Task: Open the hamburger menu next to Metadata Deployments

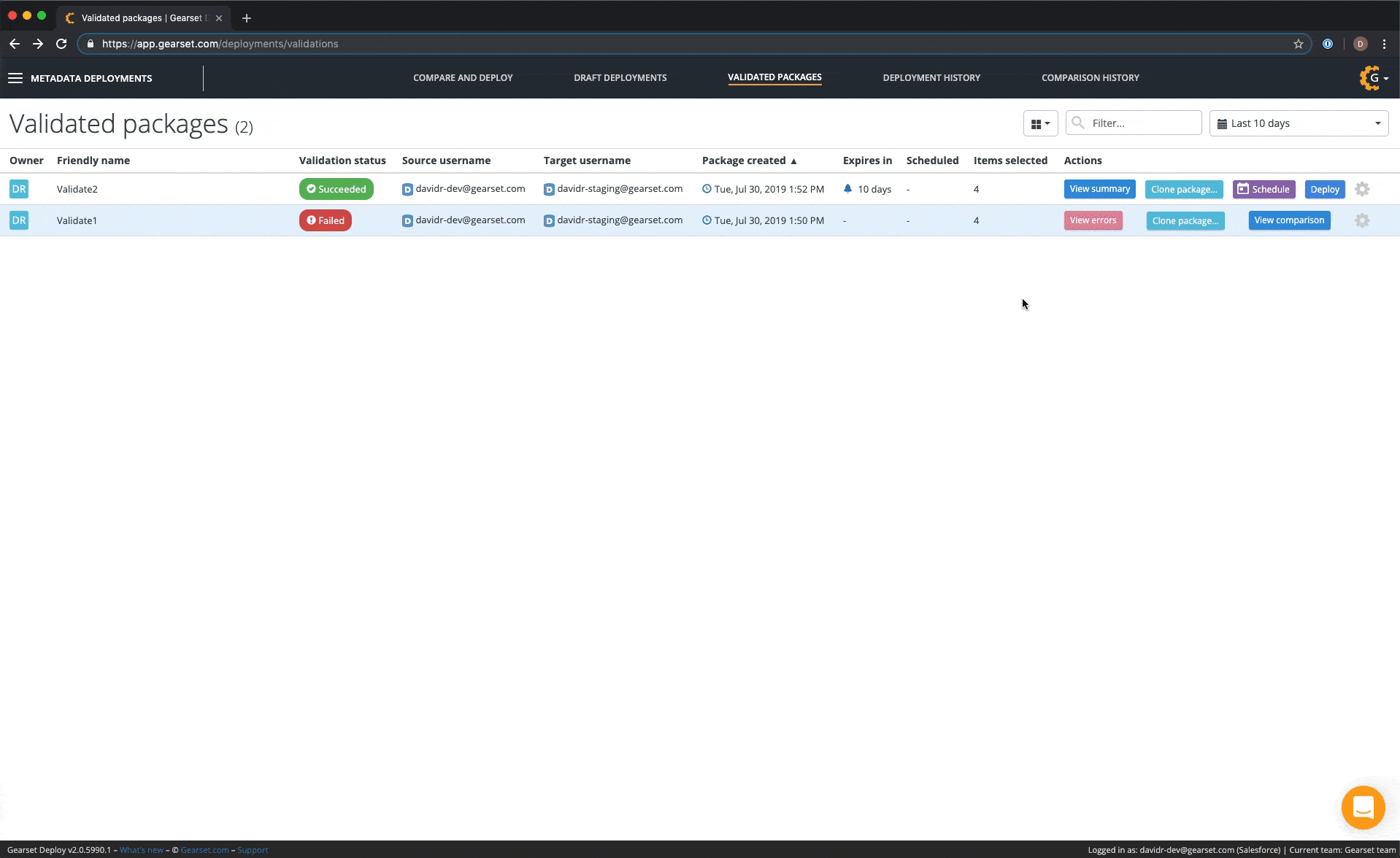Action: [x=15, y=78]
